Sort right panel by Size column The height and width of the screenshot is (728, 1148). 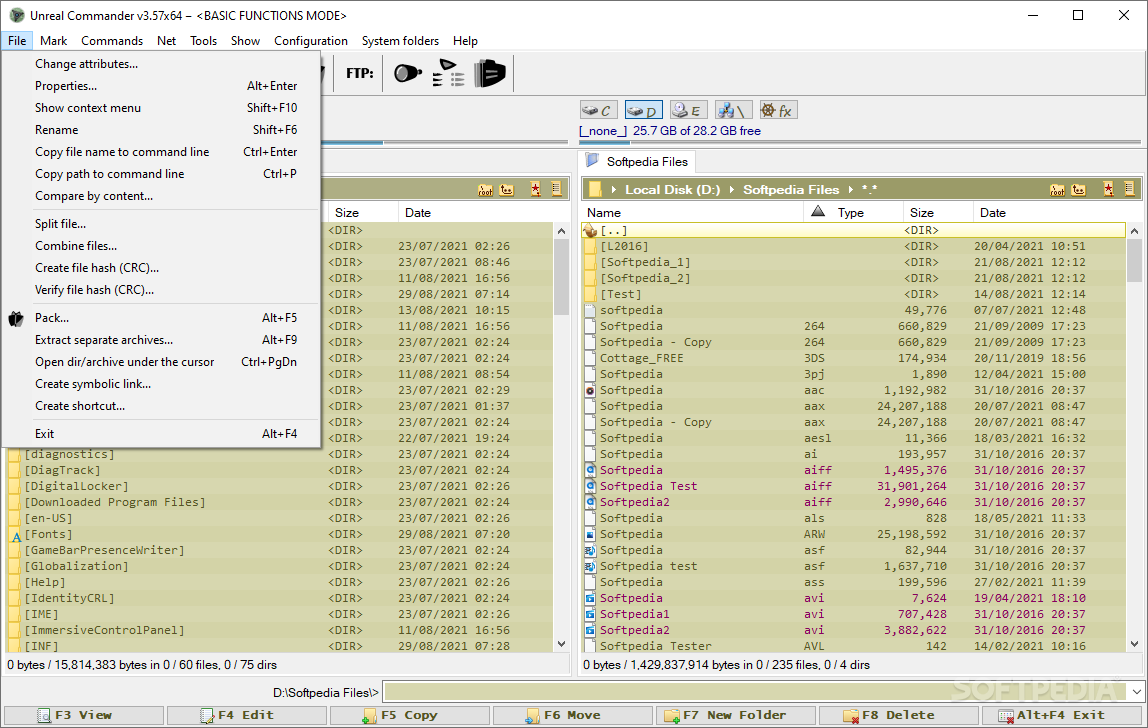tap(938, 212)
